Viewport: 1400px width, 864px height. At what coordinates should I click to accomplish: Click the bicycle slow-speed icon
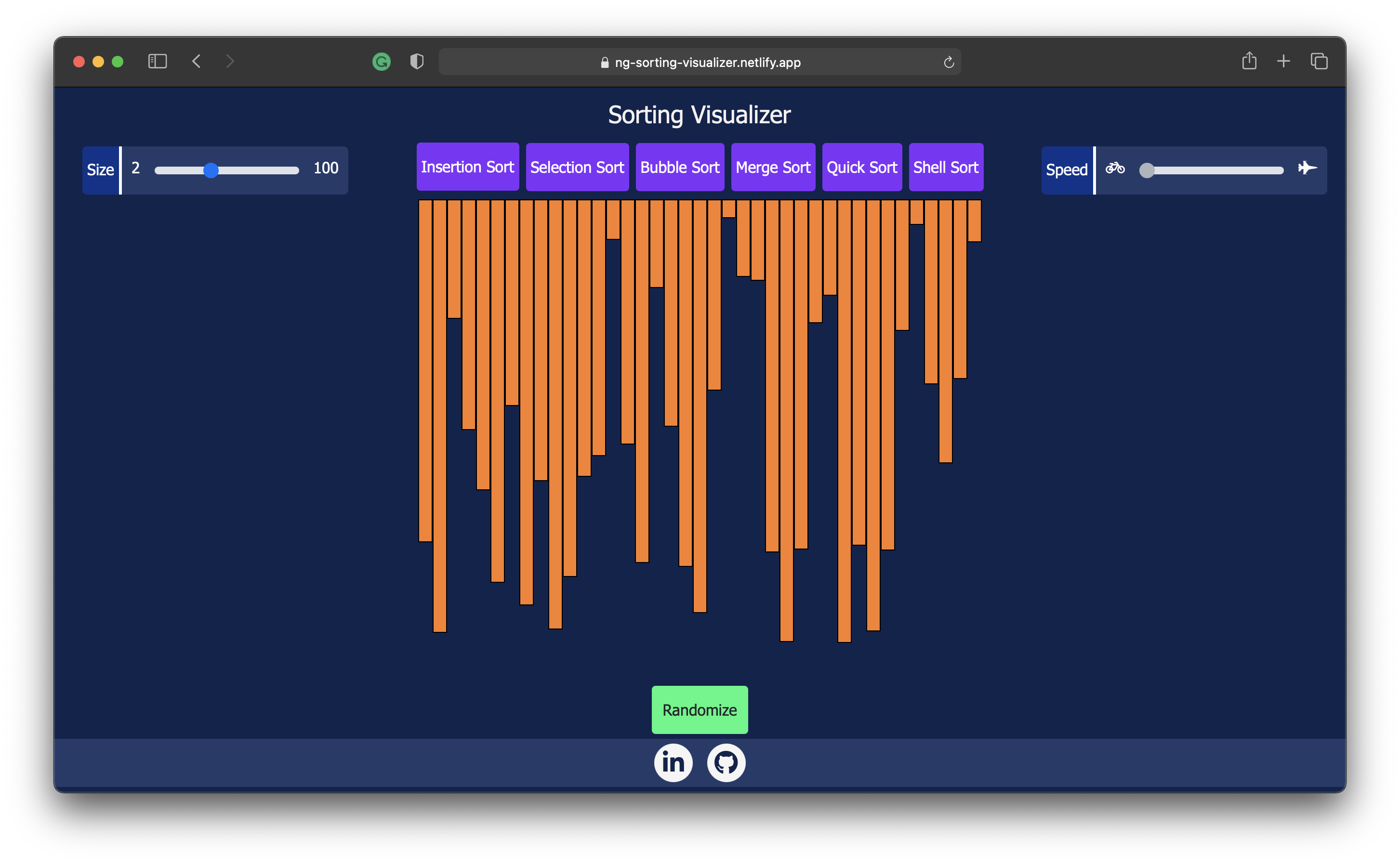click(x=1114, y=168)
